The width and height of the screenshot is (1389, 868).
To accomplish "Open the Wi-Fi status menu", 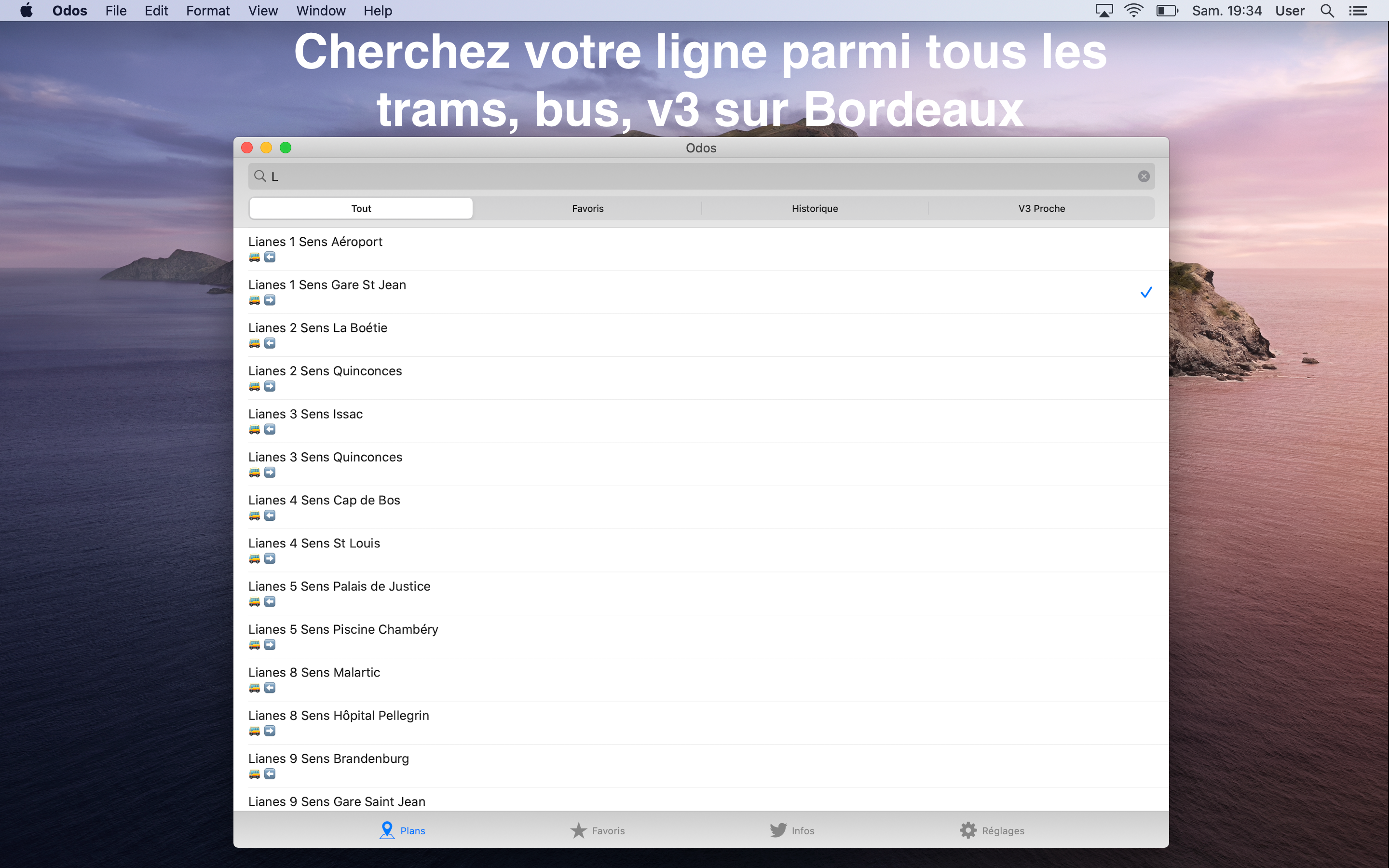I will (x=1133, y=11).
